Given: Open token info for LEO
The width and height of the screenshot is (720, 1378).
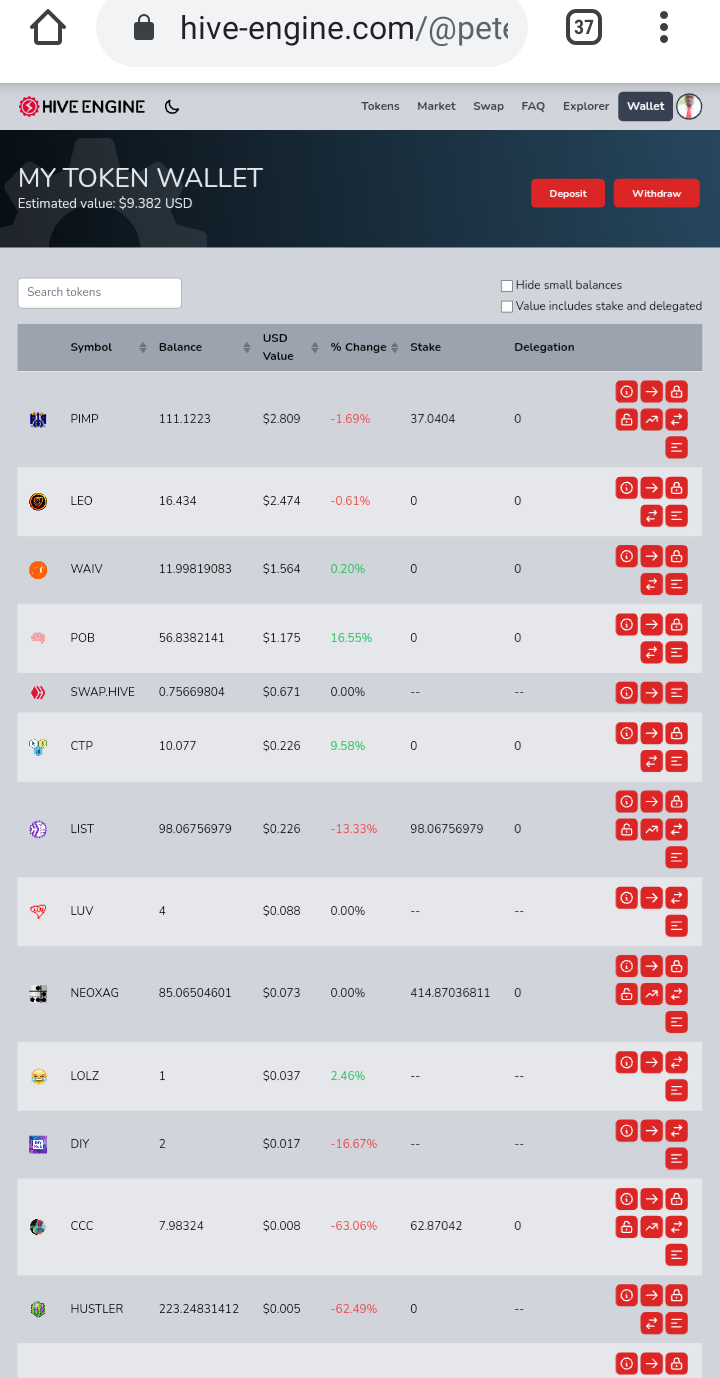Looking at the screenshot, I should click(x=626, y=488).
